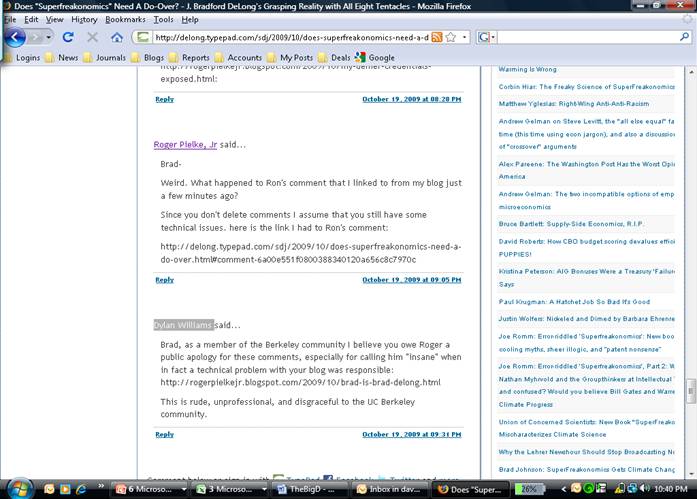Switch to TheBigD taskbar window

(311, 489)
